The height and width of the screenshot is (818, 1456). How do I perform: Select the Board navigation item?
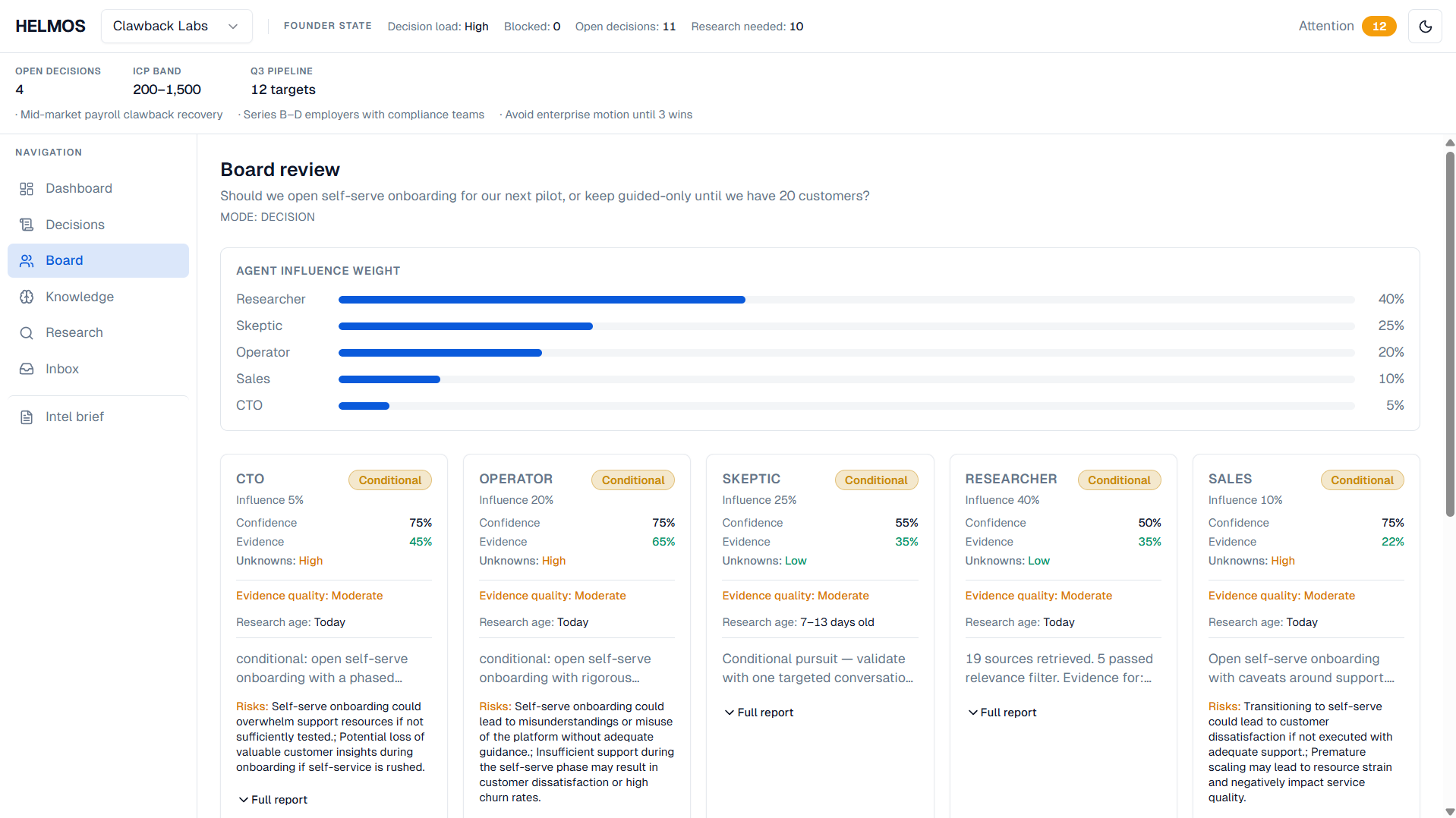pyautogui.click(x=98, y=261)
